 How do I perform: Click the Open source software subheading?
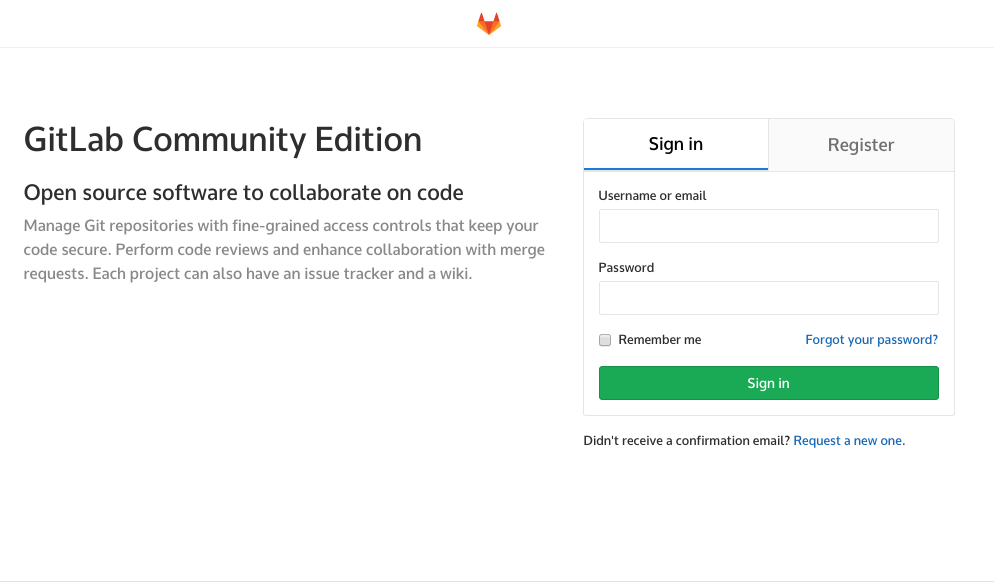tap(243, 193)
